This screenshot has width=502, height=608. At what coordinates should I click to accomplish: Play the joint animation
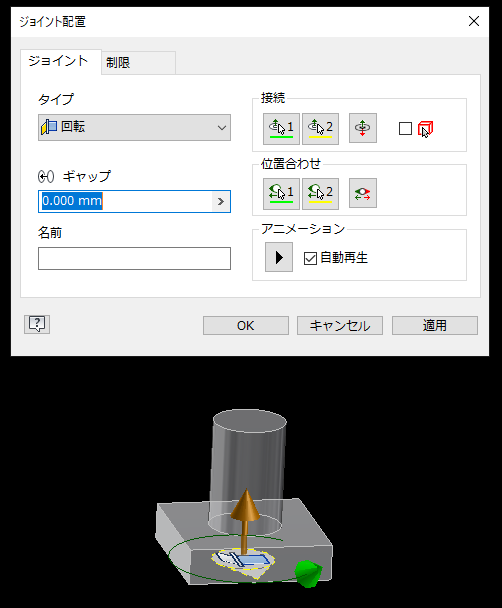279,257
